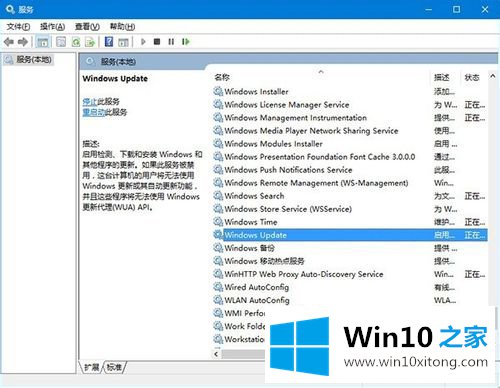Click the 停止 link to stop service
Image resolution: width=500 pixels, height=388 pixels.
89,101
